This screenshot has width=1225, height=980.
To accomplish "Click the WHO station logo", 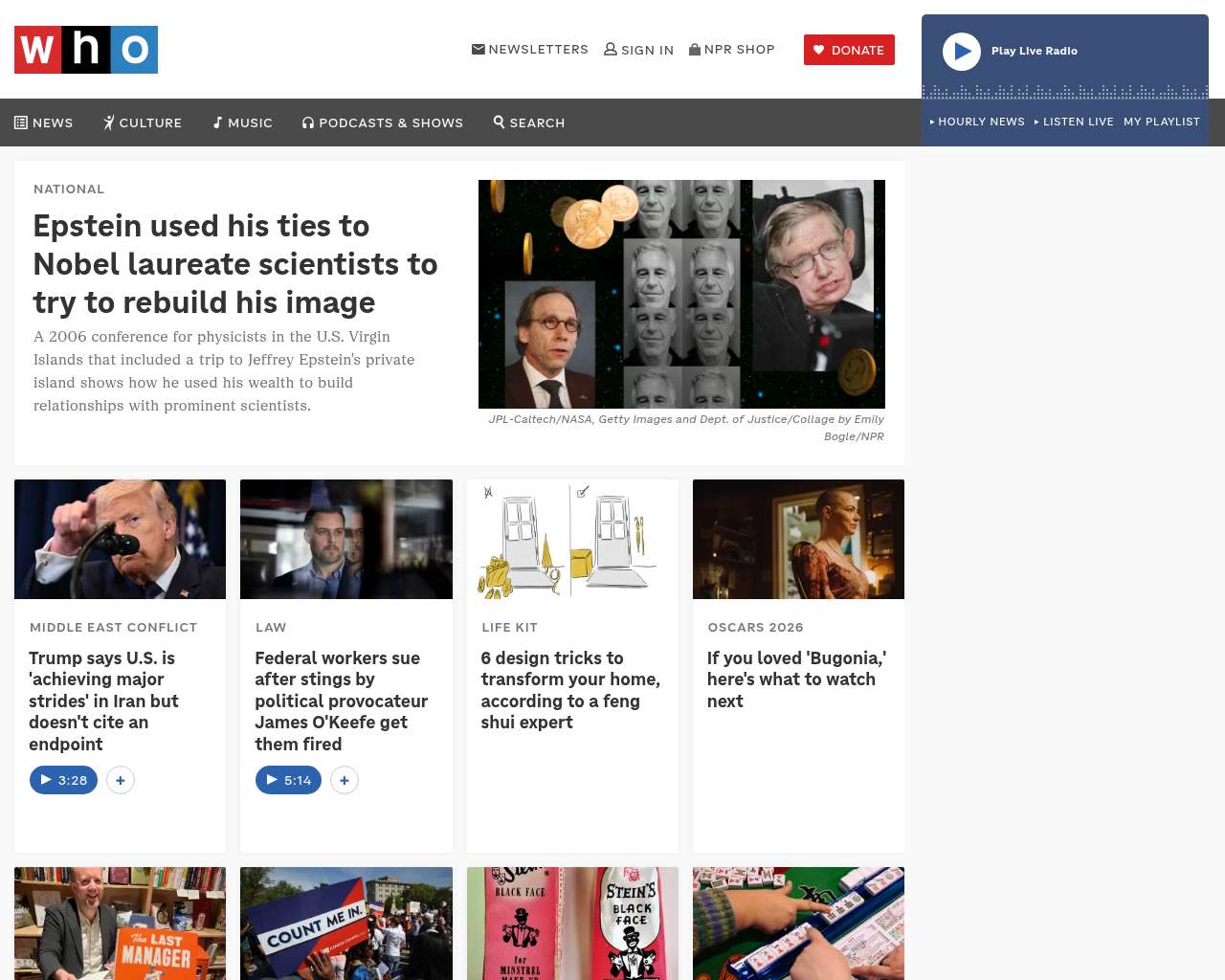I will tap(86, 50).
